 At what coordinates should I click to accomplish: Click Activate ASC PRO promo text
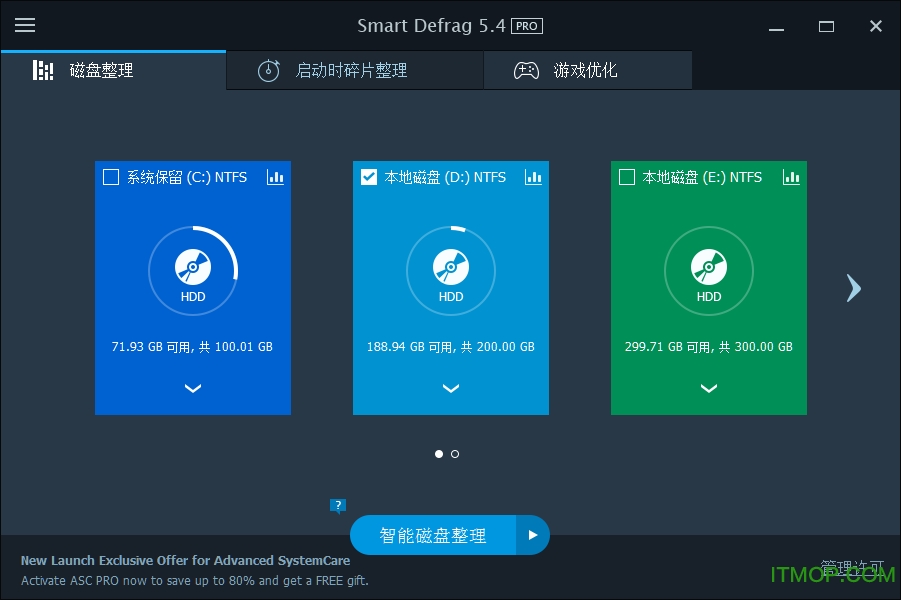[195, 580]
